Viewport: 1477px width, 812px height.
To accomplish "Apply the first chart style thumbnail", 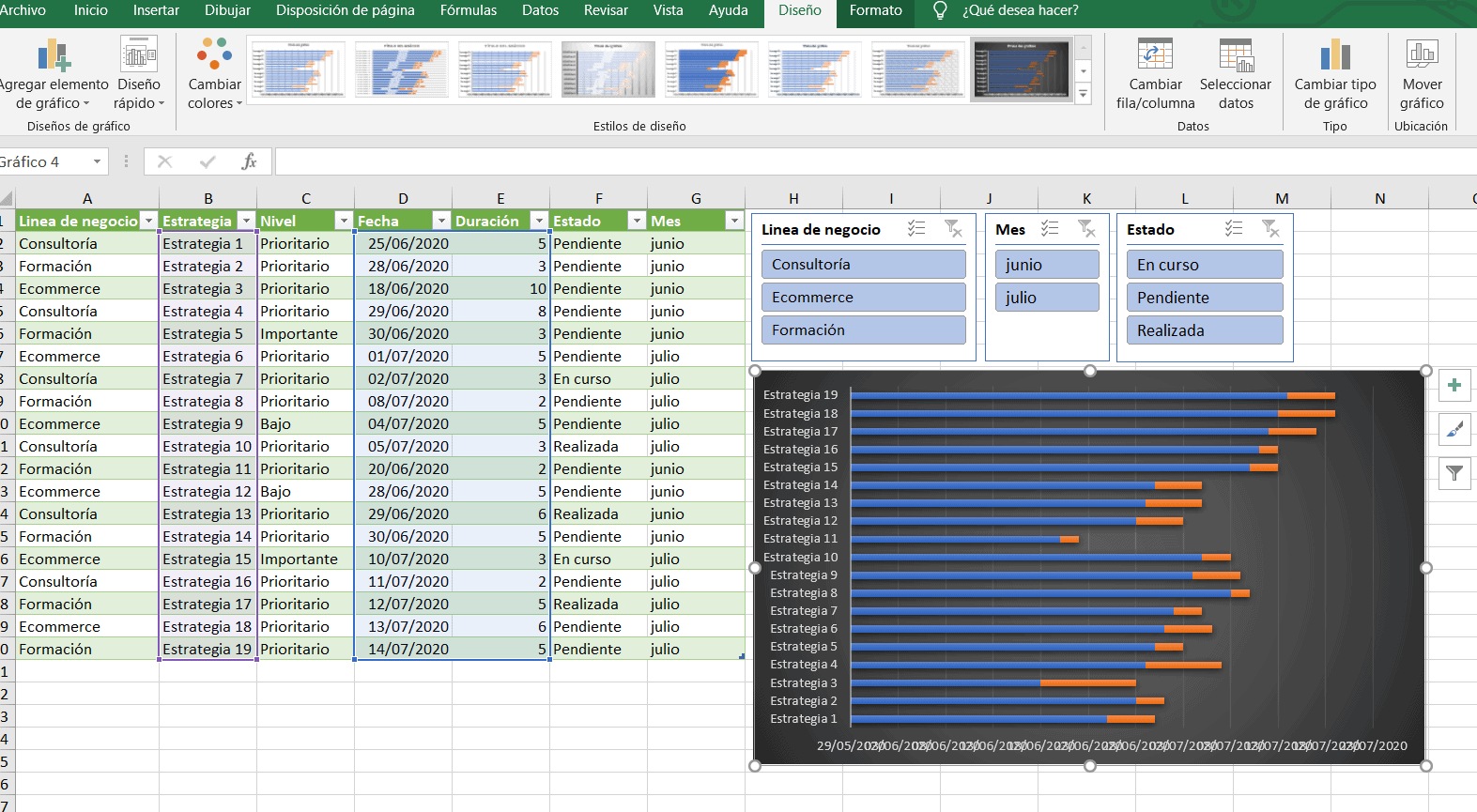I will (x=299, y=69).
